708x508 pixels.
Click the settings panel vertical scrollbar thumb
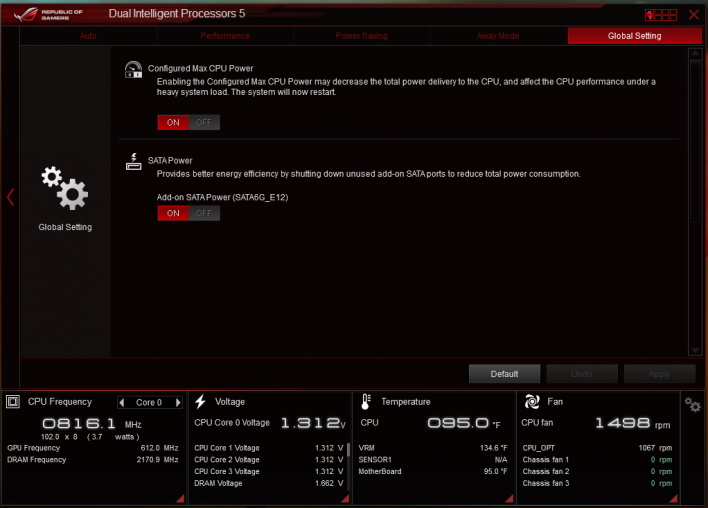coord(695,140)
